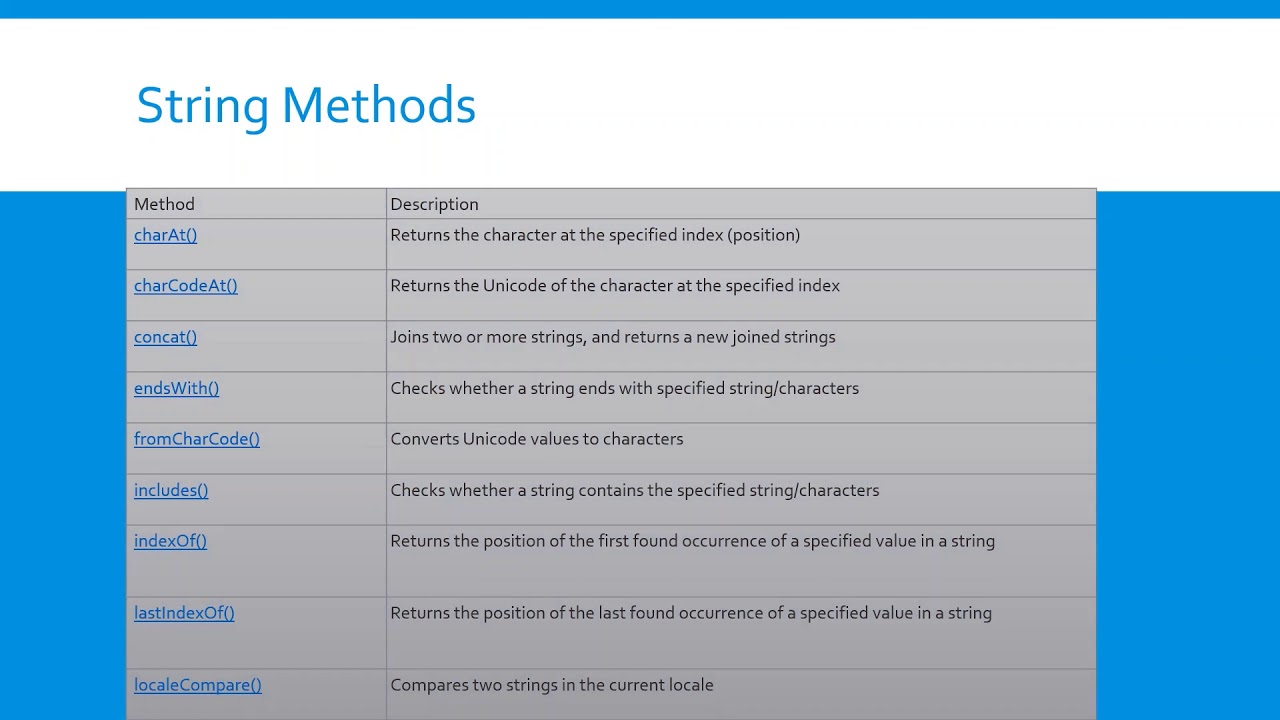
Task: Open the localeCompare() link
Action: pyautogui.click(x=197, y=685)
